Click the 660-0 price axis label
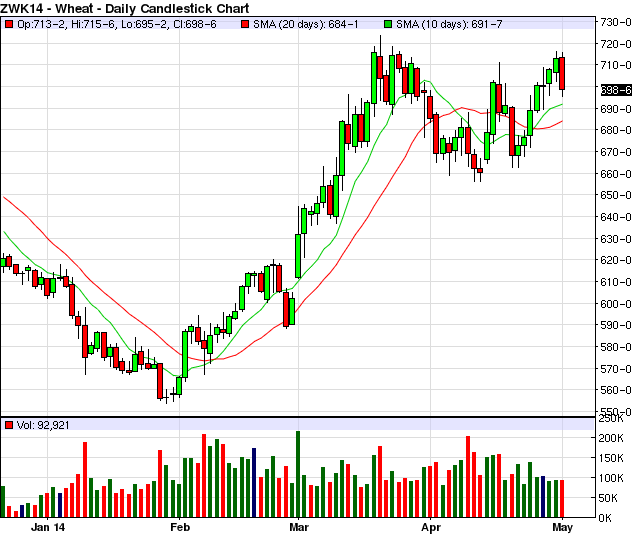The width and height of the screenshot is (640, 536). (616, 174)
